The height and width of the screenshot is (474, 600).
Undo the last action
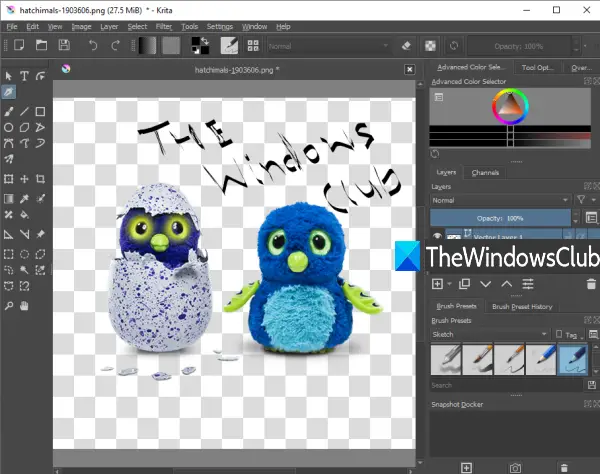tap(93, 46)
